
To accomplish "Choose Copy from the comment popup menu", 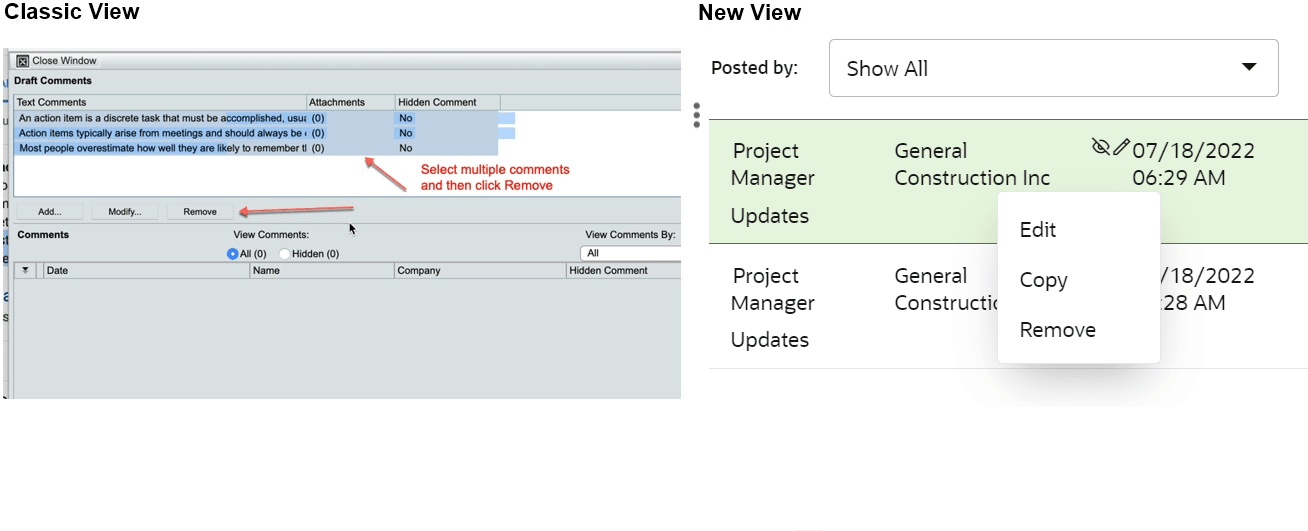I will point(1043,280).
